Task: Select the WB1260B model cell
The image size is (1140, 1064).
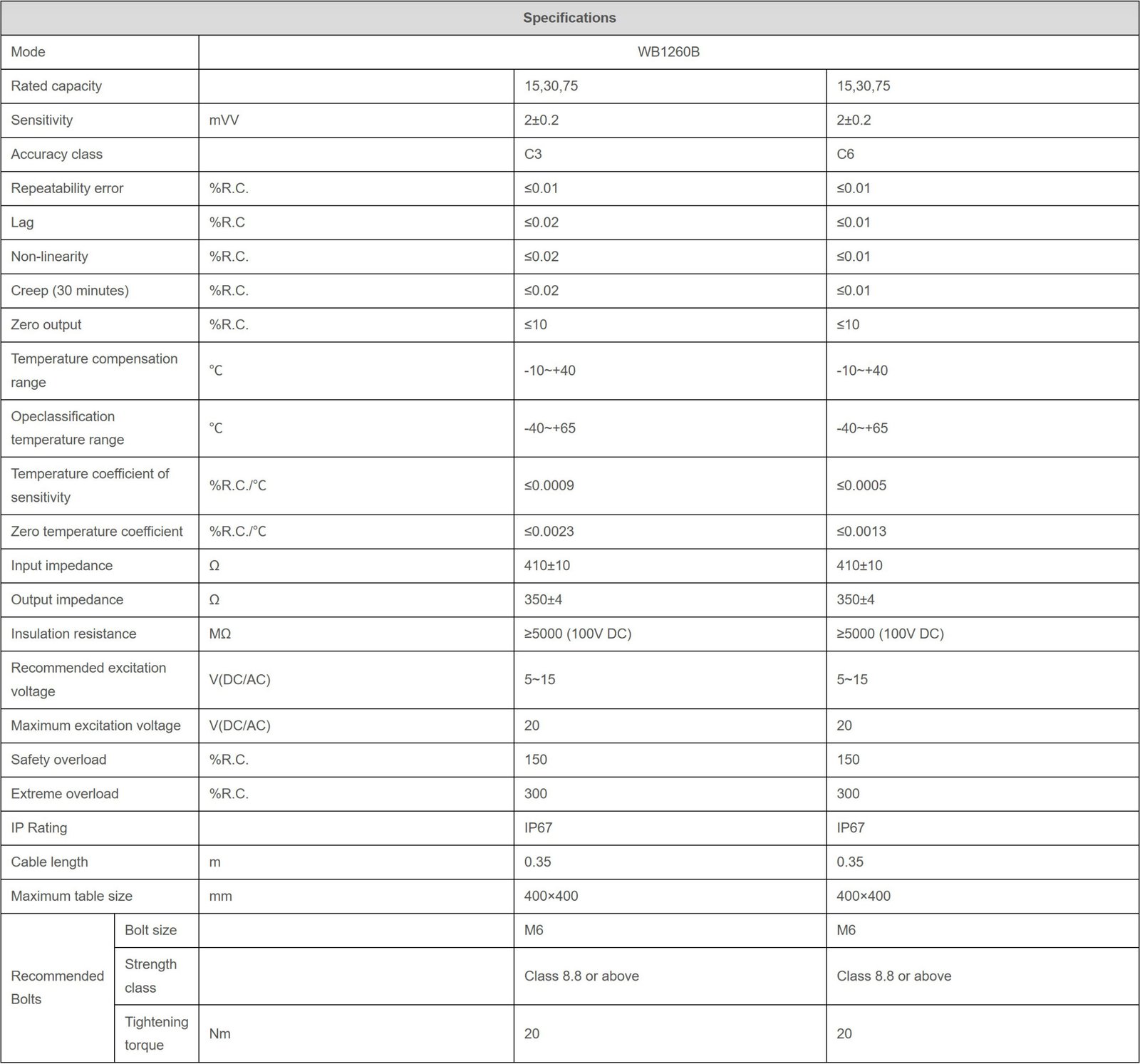Action: coord(668,52)
